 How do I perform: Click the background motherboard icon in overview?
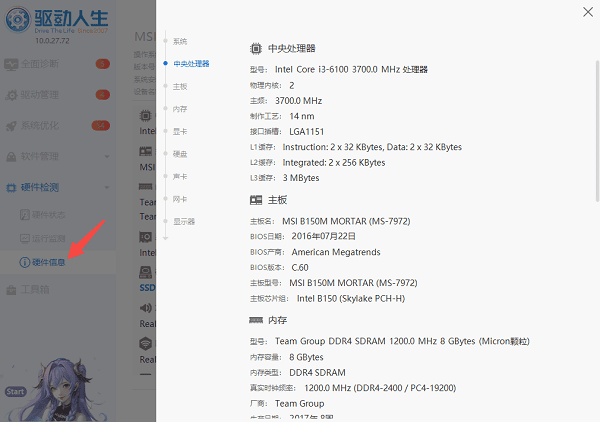(145, 152)
